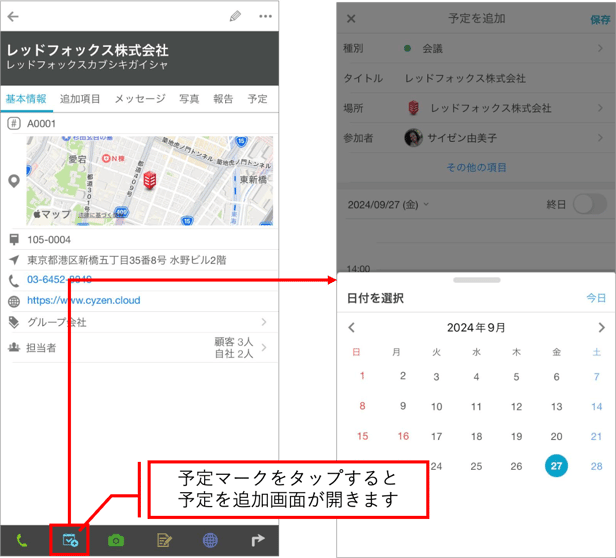The height and width of the screenshot is (558, 616).
Task: Go to next month in calendar
Action: coord(601,327)
